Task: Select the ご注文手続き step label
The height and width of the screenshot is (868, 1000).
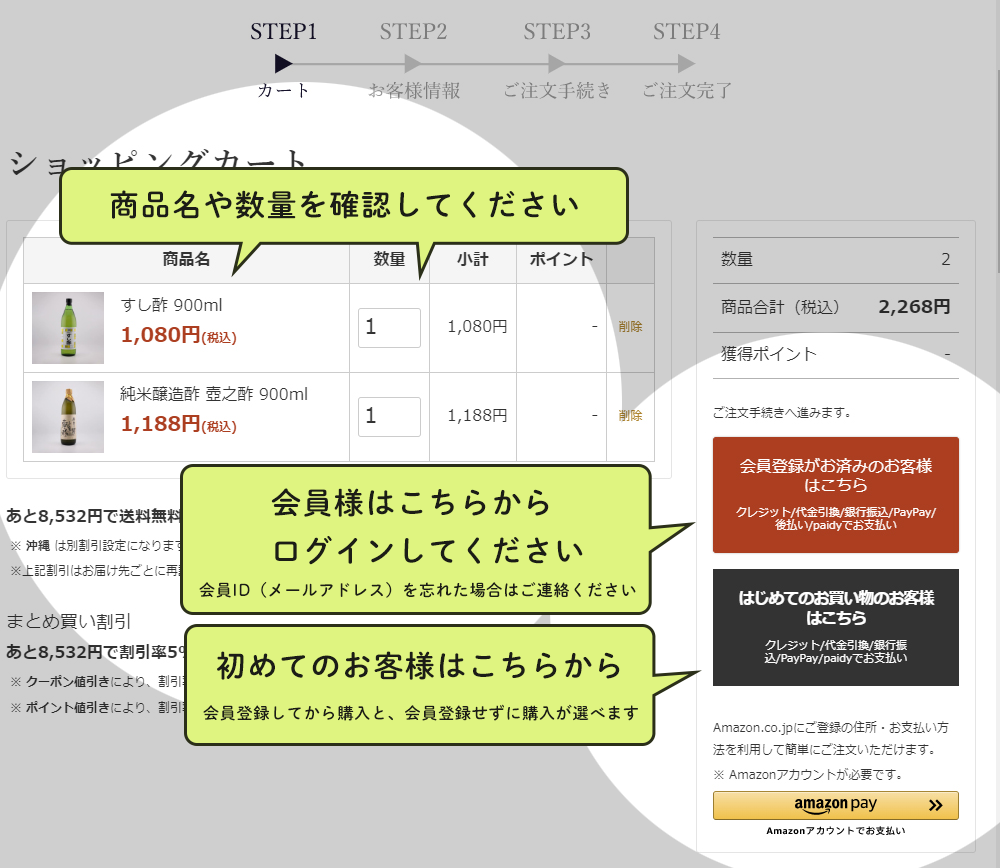Action: [x=557, y=91]
